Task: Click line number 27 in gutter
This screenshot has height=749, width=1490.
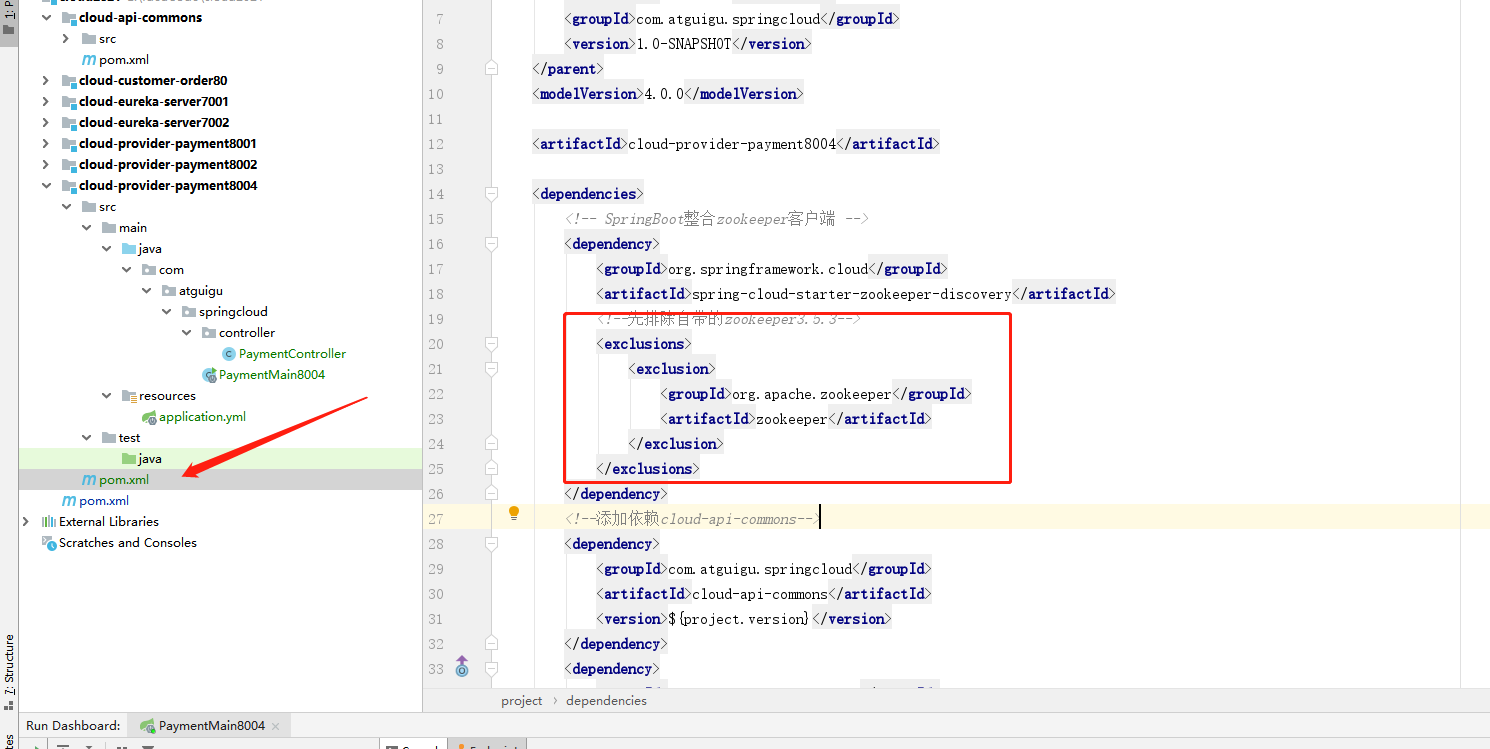Action: click(435, 519)
